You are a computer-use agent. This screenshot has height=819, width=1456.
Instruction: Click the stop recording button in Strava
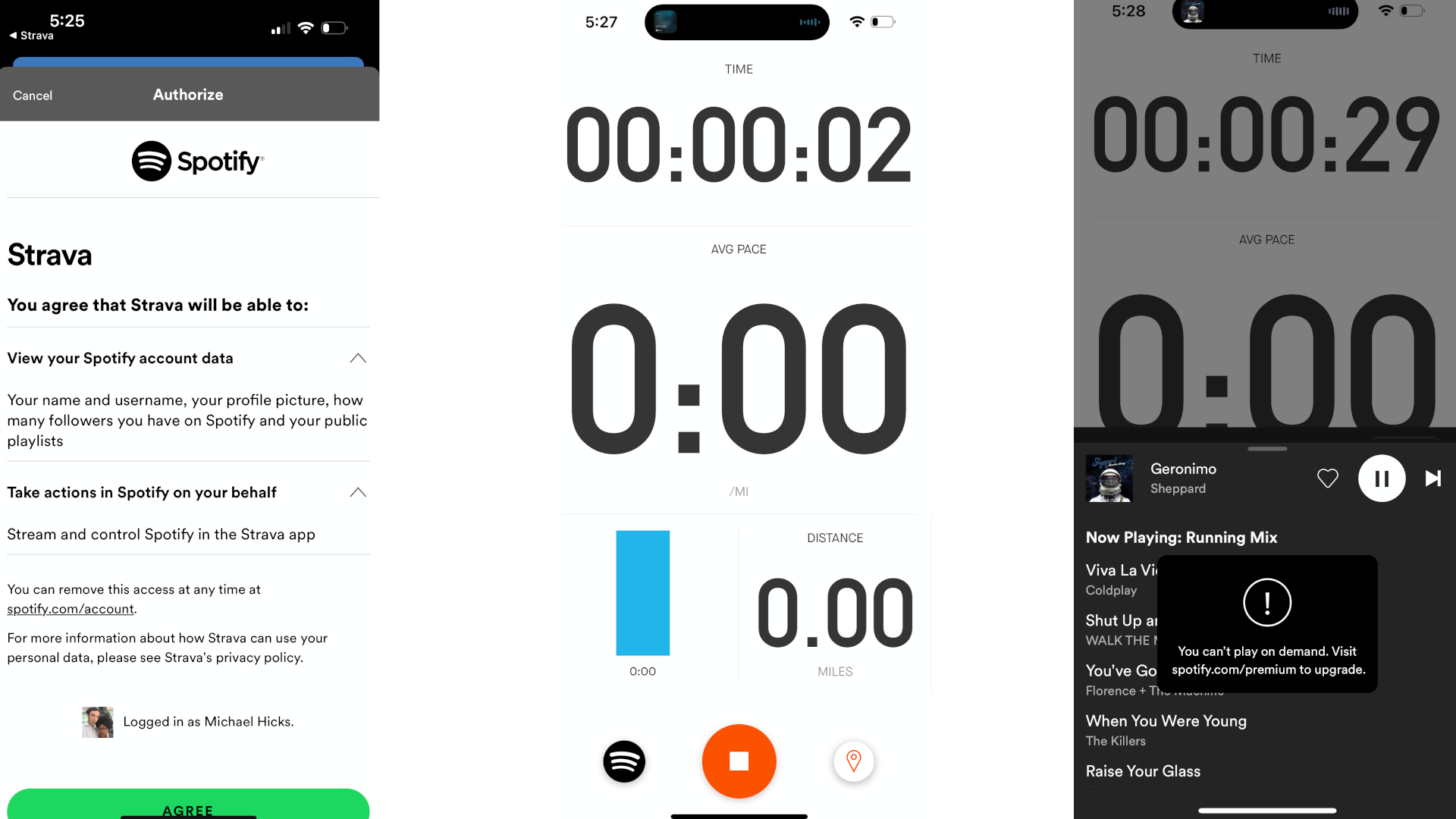coord(739,761)
